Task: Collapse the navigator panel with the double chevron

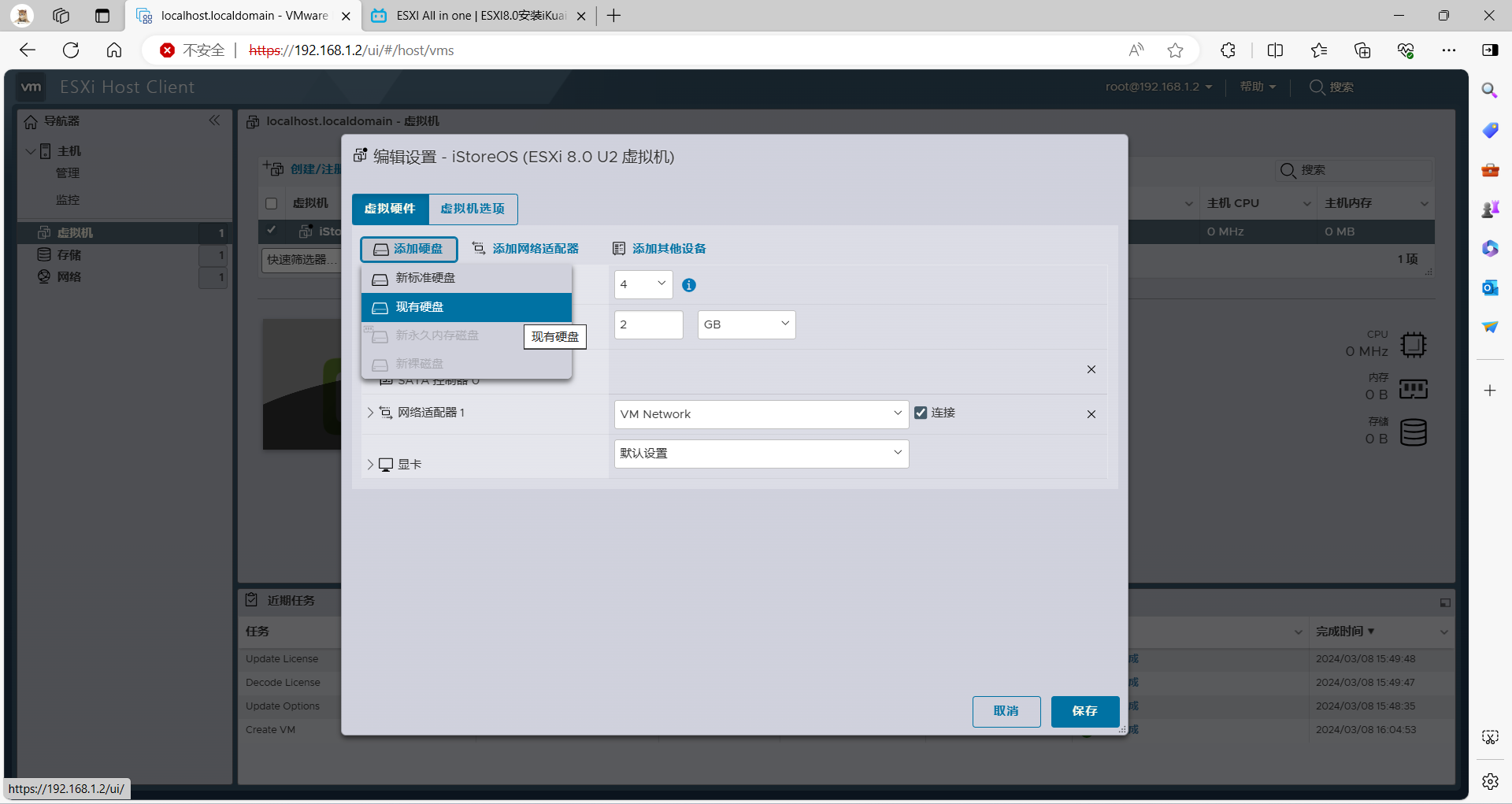Action: click(x=214, y=120)
